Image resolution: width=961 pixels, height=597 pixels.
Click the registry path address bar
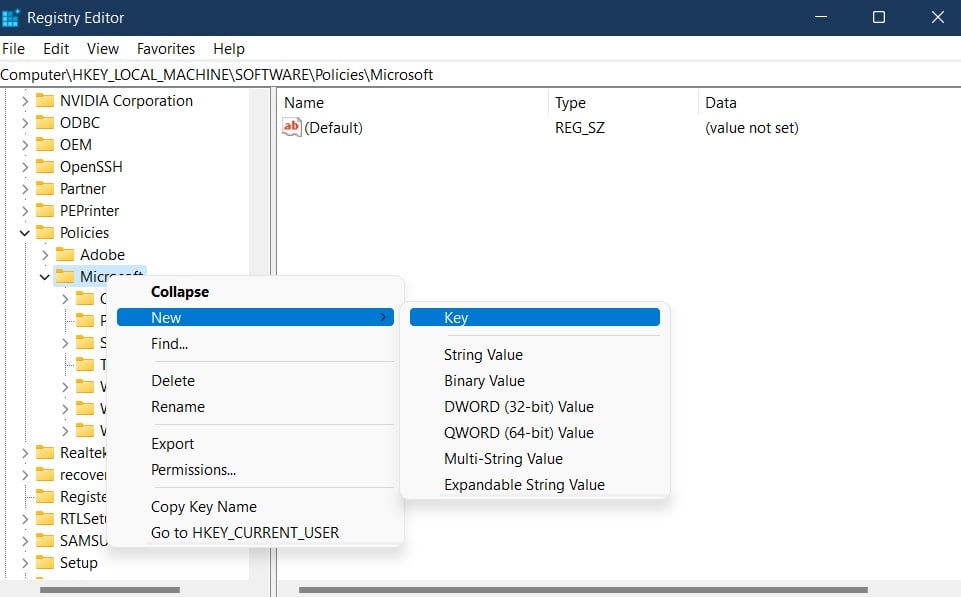[480, 75]
